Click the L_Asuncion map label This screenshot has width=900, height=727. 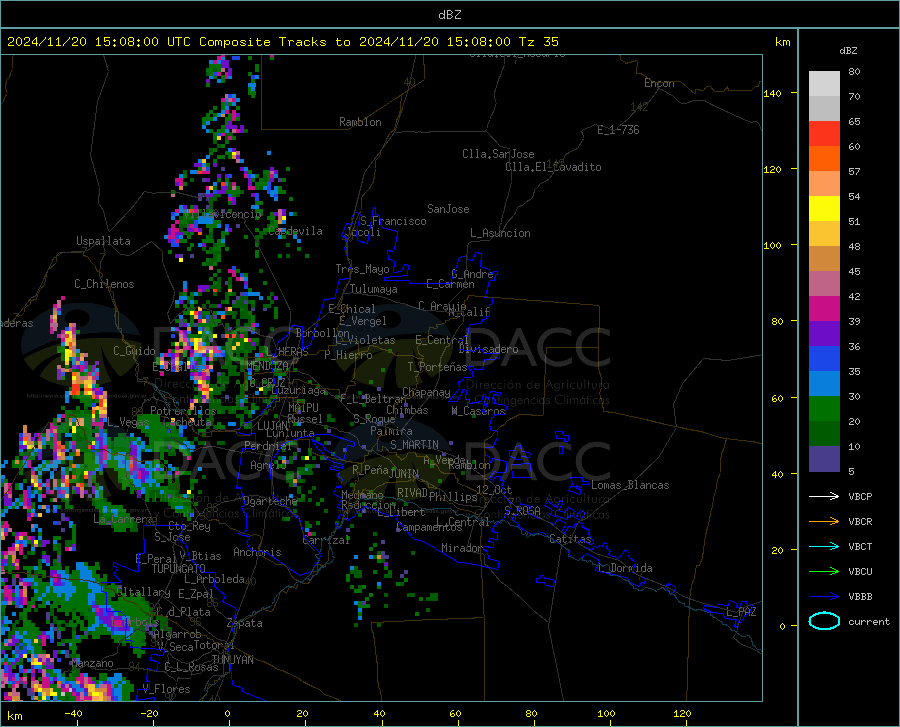pyautogui.click(x=500, y=233)
